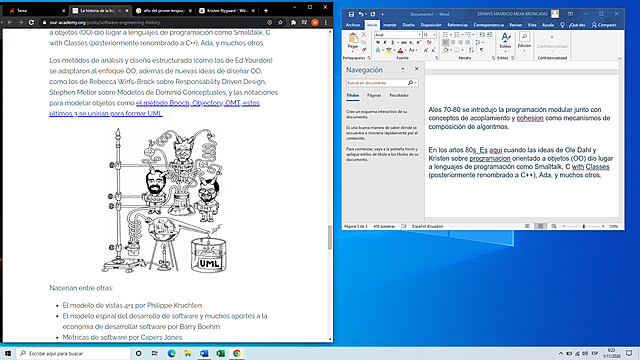This screenshot has height=360, width=640.
Task: Toggle show paragraph marks
Action: [x=482, y=50]
